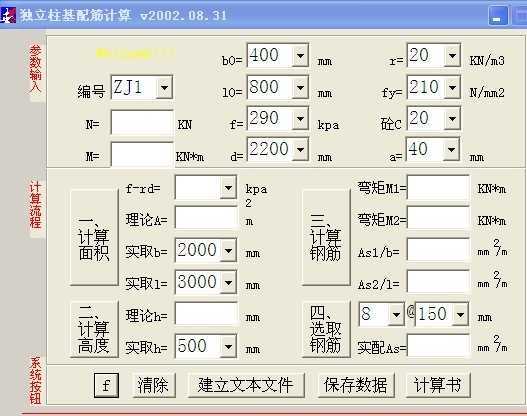Click the 清除 clear button

(x=154, y=385)
